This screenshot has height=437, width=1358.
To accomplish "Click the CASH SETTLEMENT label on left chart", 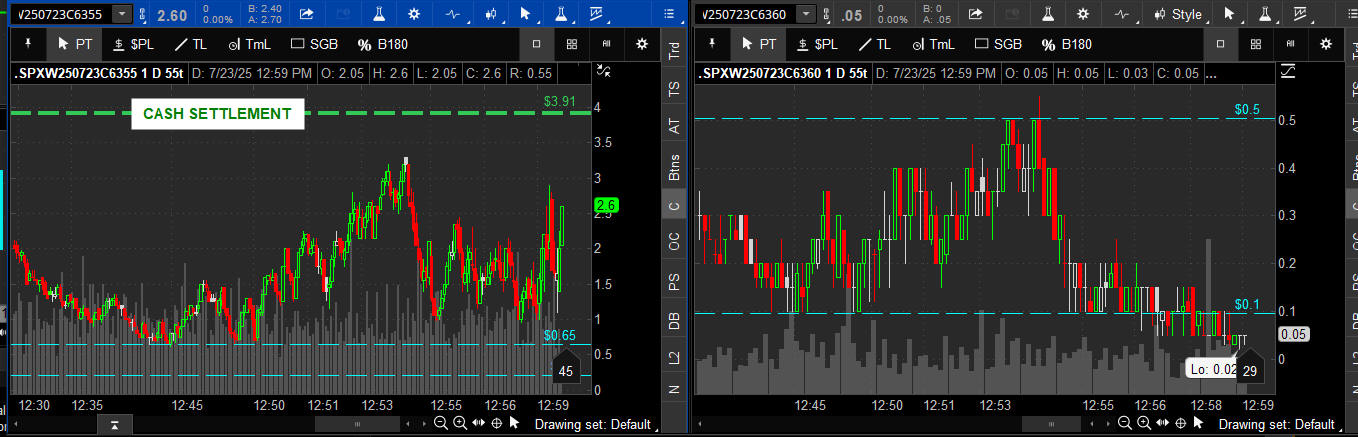I will tap(217, 114).
